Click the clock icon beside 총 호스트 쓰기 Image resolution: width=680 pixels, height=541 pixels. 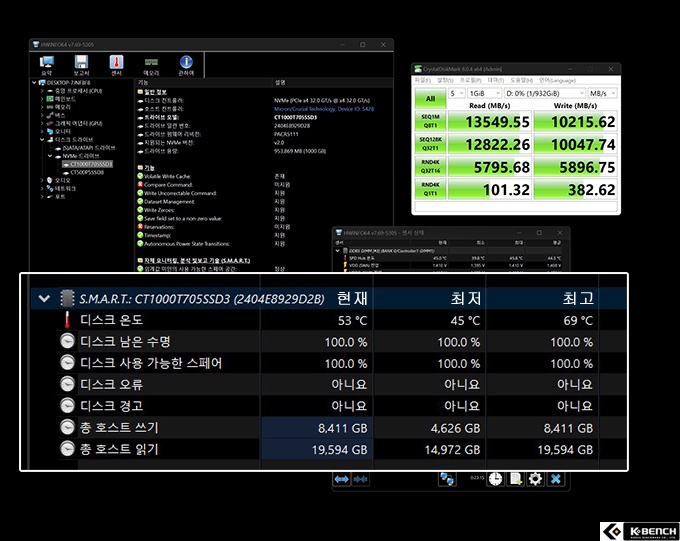tap(67, 427)
